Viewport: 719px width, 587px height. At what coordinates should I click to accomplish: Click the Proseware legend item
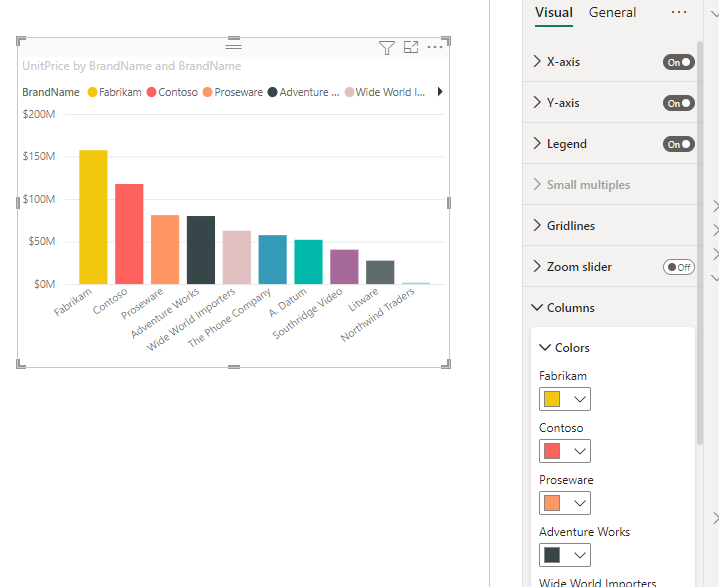(x=233, y=92)
